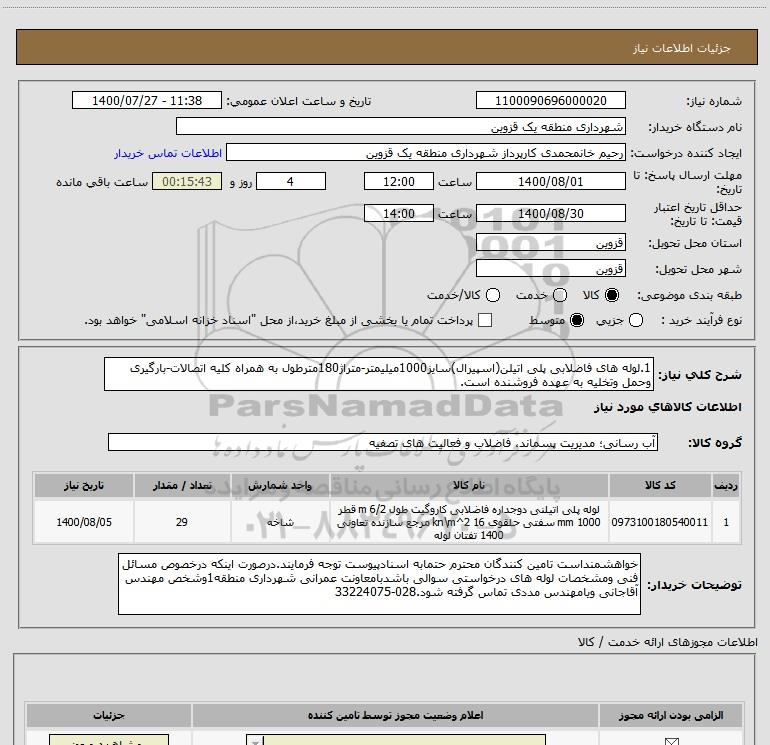Click the unit cell شاخه
The height and width of the screenshot is (745, 770).
pyautogui.click(x=280, y=522)
